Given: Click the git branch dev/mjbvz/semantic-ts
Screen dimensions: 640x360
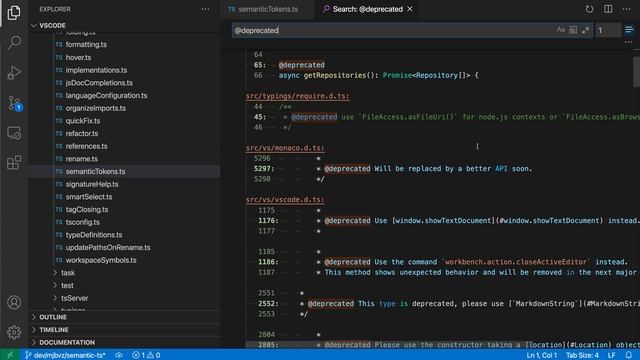Looking at the screenshot, I should [x=65, y=355].
